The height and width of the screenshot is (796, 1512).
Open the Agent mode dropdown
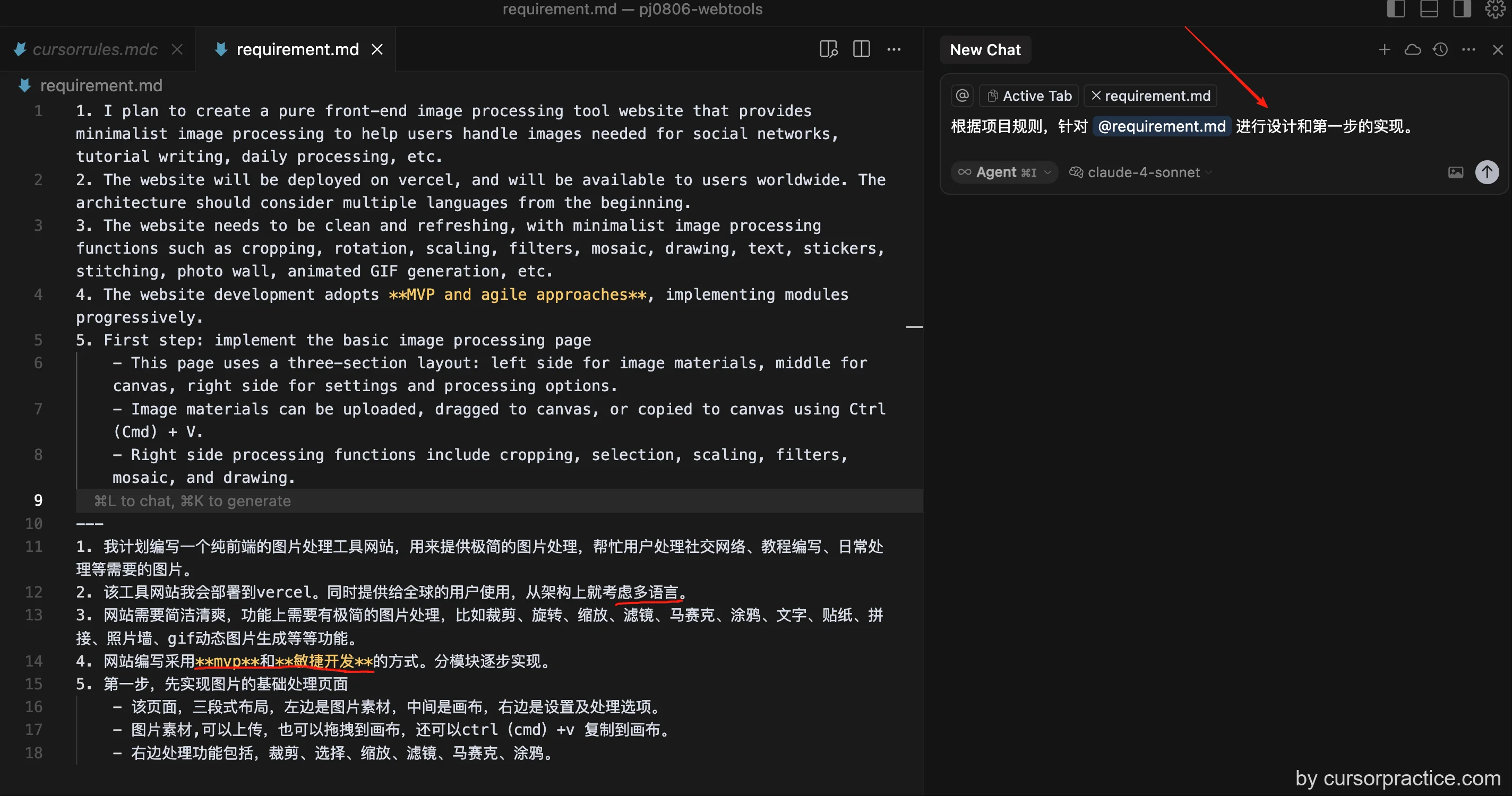point(1004,172)
